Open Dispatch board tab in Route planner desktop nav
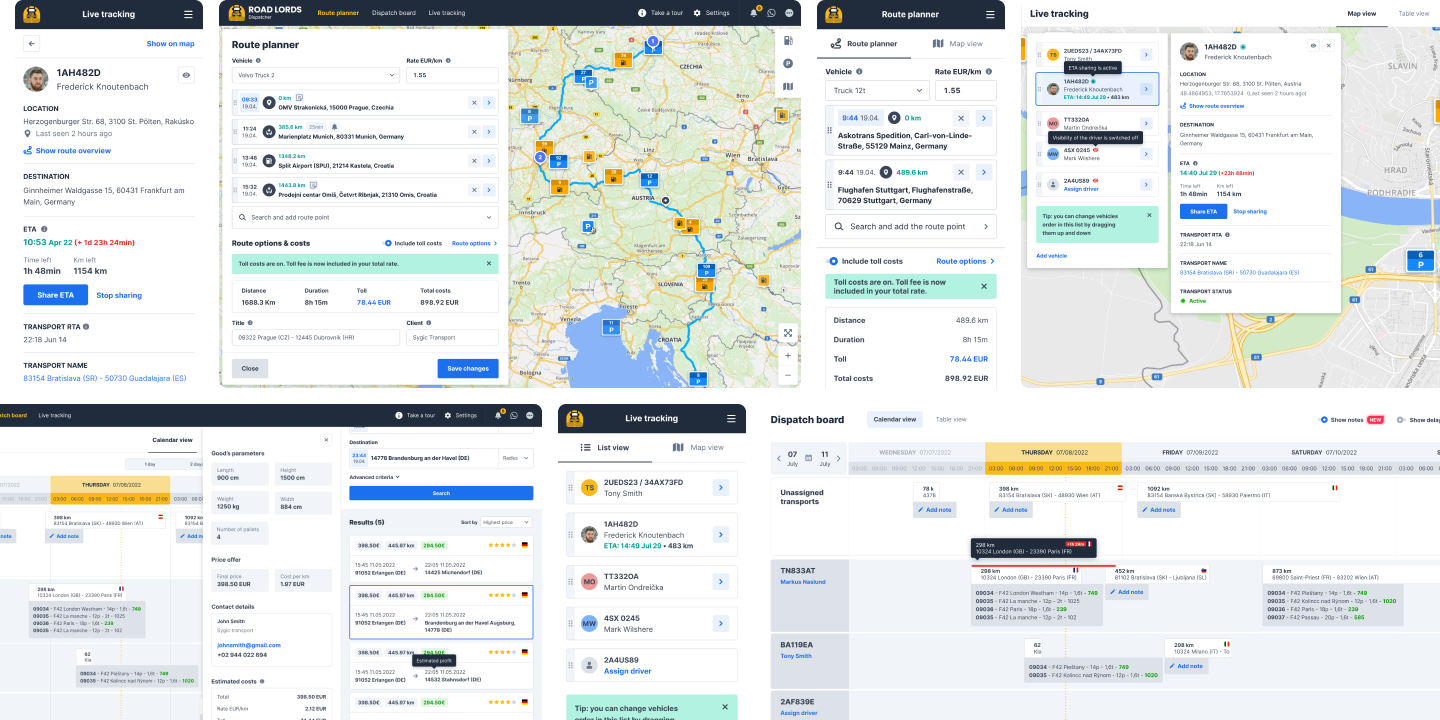 click(393, 13)
